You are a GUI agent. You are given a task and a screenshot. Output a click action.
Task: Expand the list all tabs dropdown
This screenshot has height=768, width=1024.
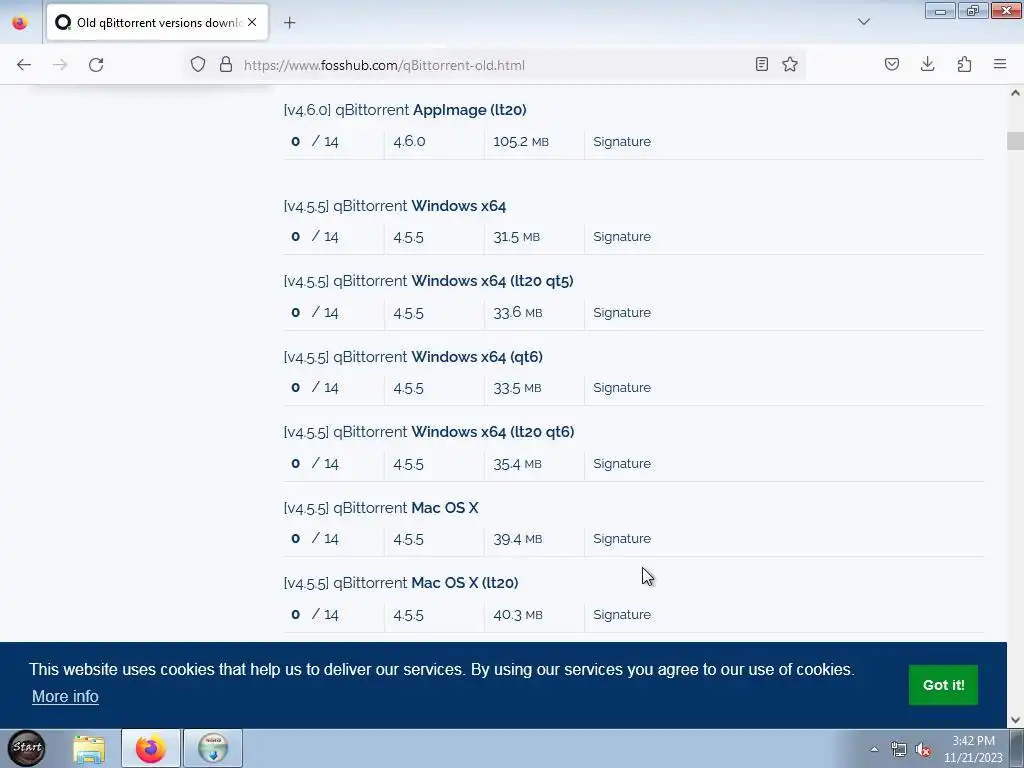864,22
